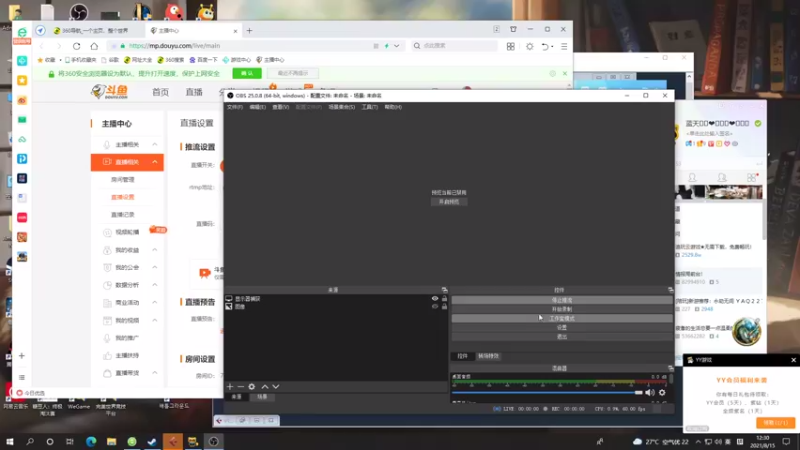Expand 数据分析 section chevron
The image size is (800, 450).
pos(155,285)
